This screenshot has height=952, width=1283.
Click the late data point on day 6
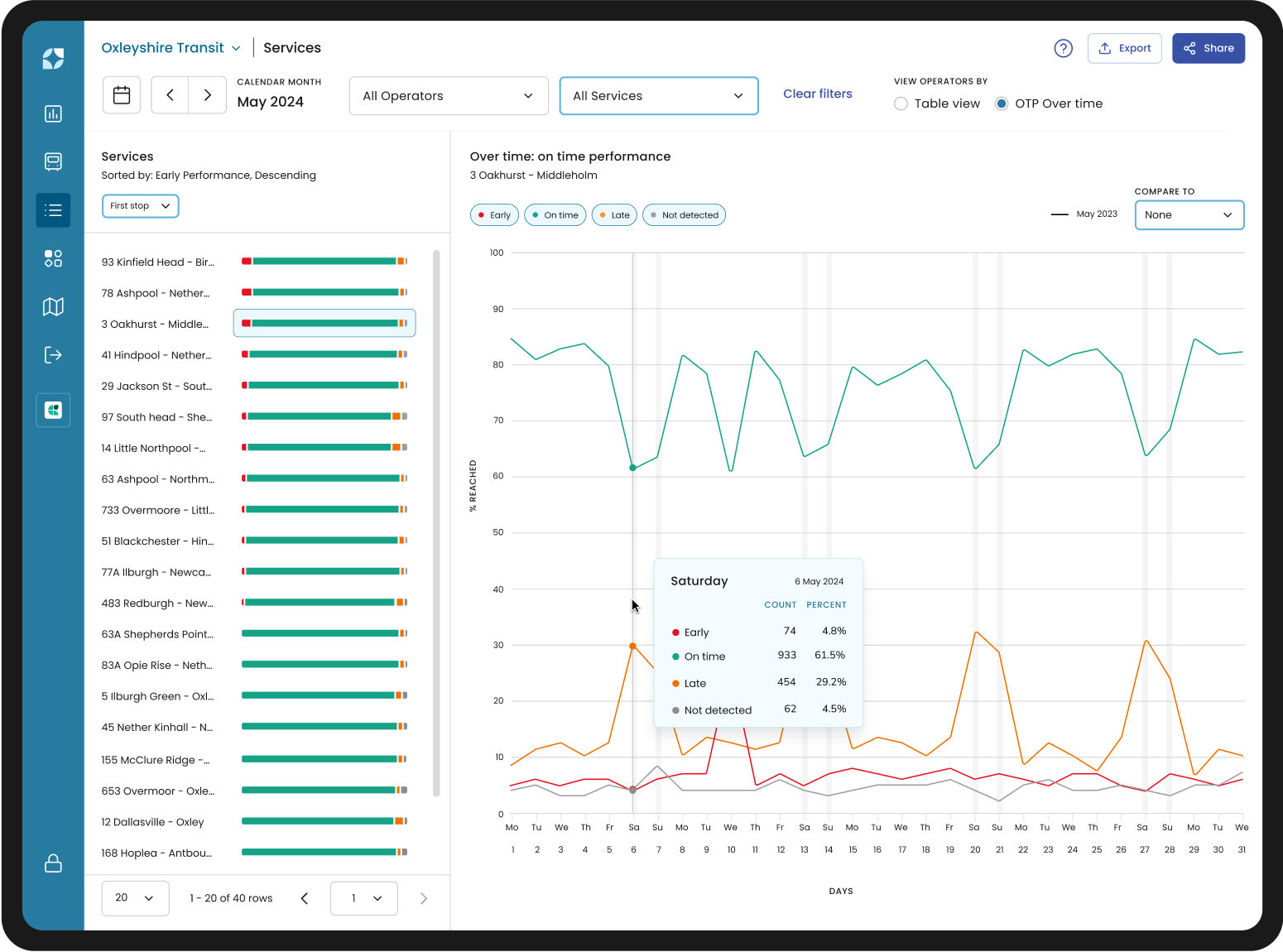click(x=633, y=646)
